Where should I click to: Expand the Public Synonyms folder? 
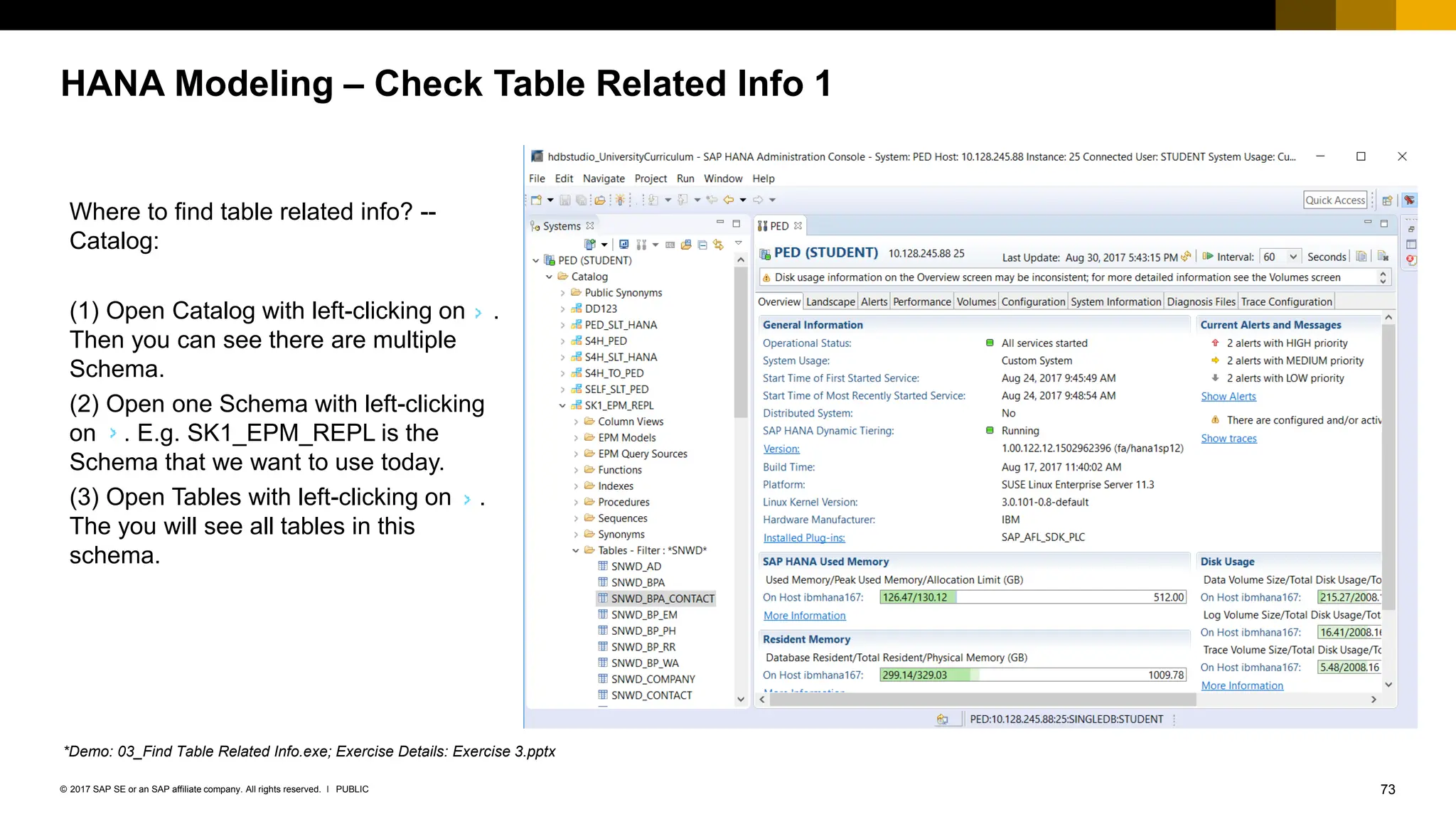point(562,293)
